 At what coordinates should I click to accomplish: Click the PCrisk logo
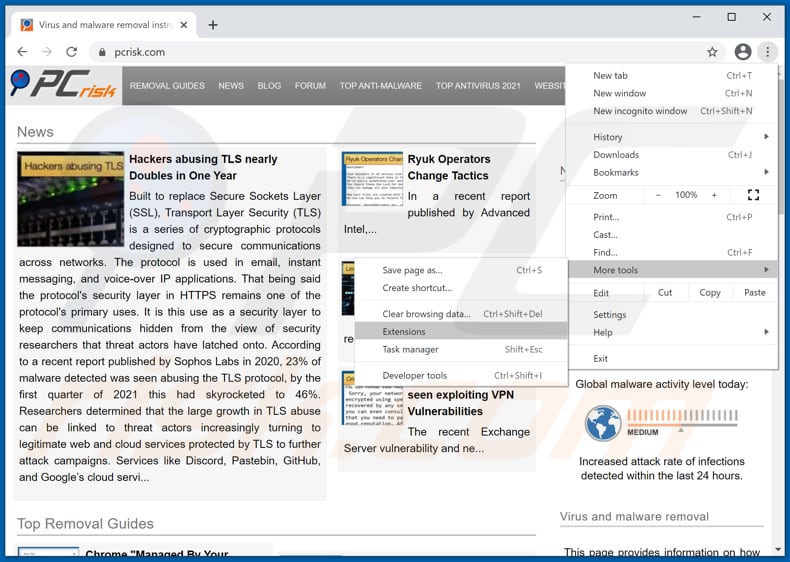click(63, 86)
